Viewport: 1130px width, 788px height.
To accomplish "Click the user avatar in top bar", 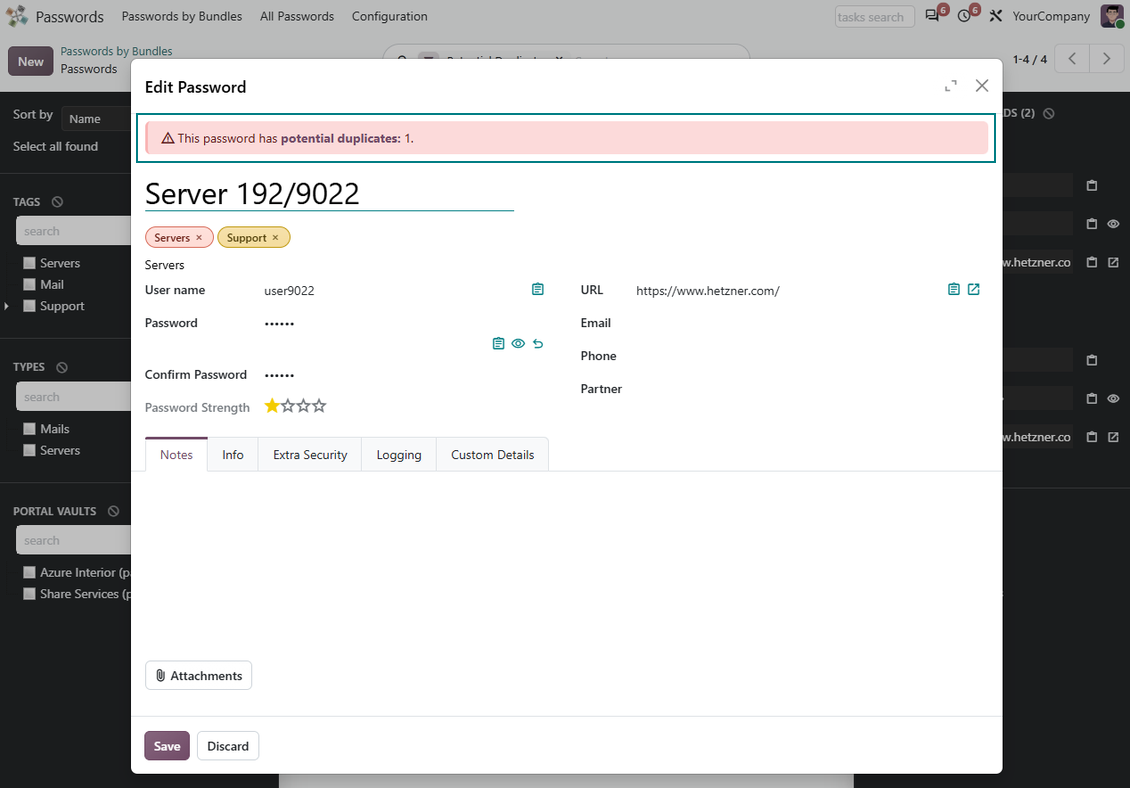I will [x=1112, y=16].
